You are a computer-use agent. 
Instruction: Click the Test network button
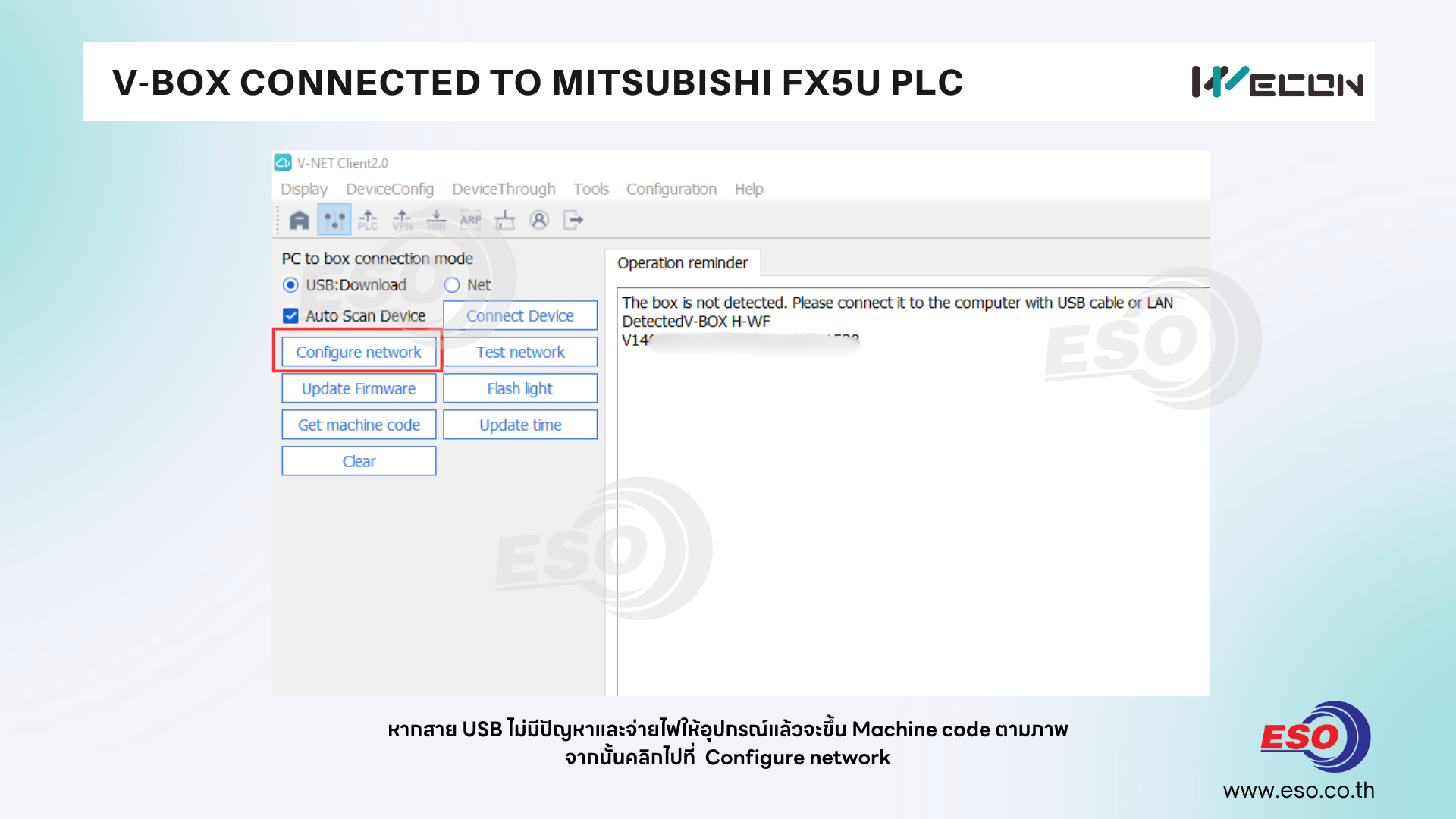[520, 352]
